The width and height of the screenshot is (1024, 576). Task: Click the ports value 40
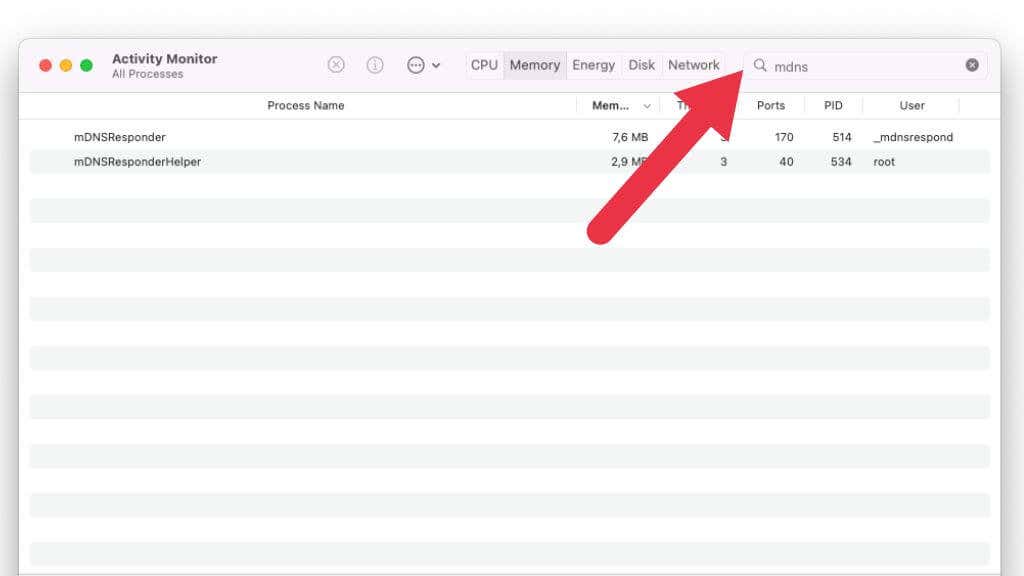tap(786, 161)
